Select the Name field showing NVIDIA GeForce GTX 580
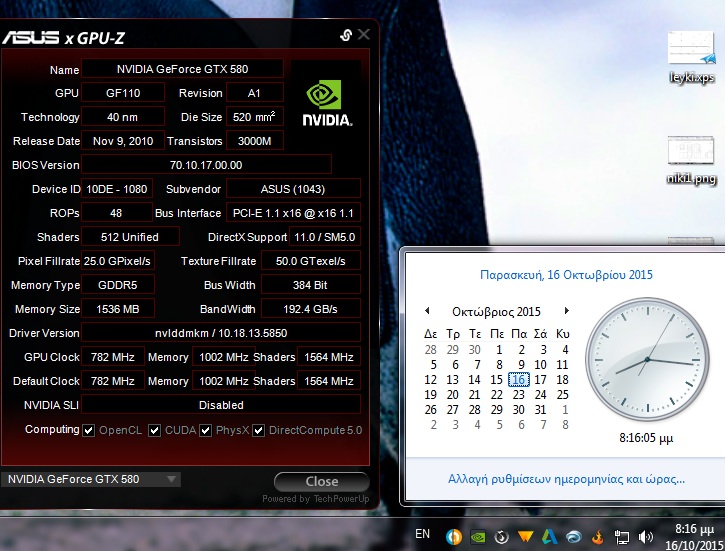Image resolution: width=726 pixels, height=551 pixels. [182, 69]
